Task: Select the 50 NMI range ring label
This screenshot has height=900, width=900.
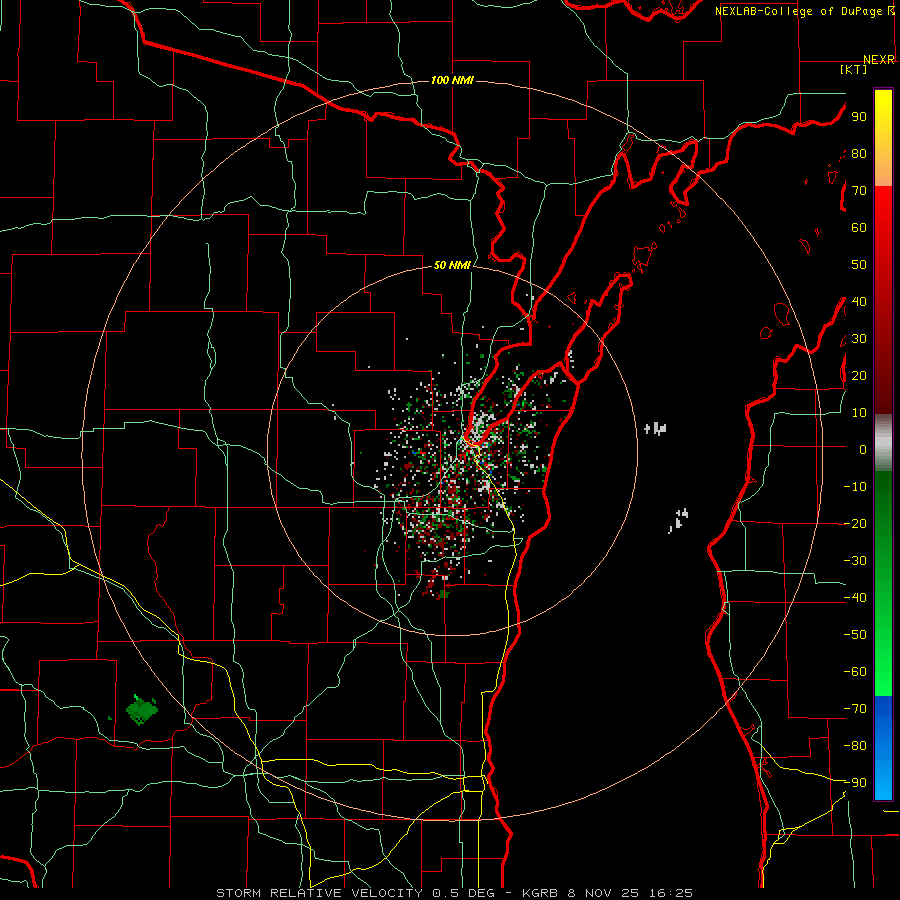Action: tap(452, 265)
